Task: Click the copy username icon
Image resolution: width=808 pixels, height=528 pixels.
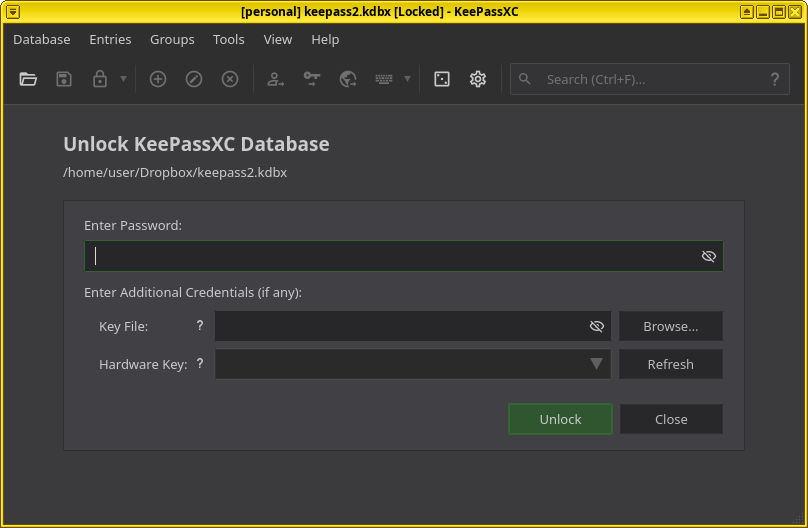Action: 275,79
